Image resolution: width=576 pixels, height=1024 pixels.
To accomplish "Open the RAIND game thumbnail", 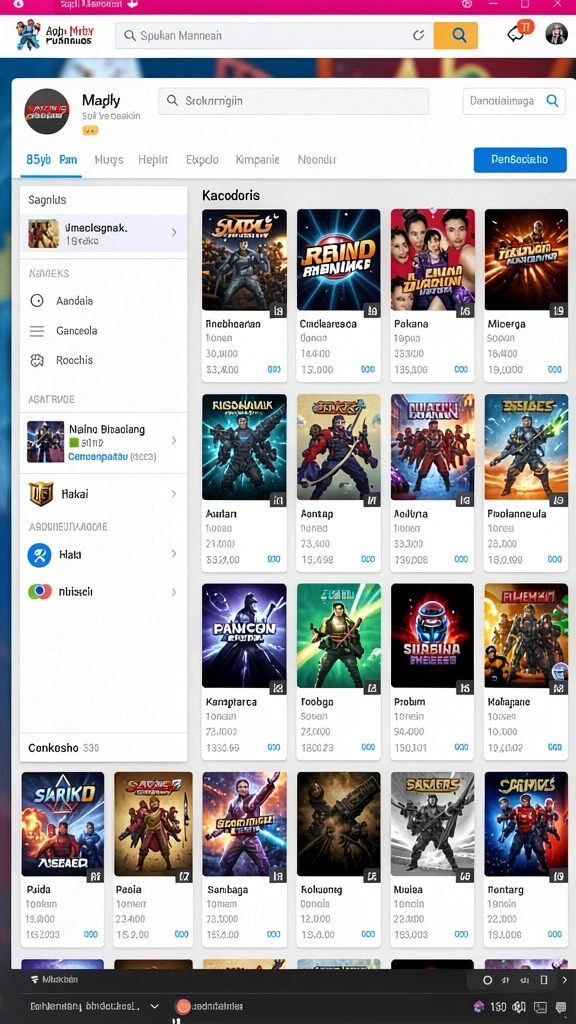I will tap(338, 259).
